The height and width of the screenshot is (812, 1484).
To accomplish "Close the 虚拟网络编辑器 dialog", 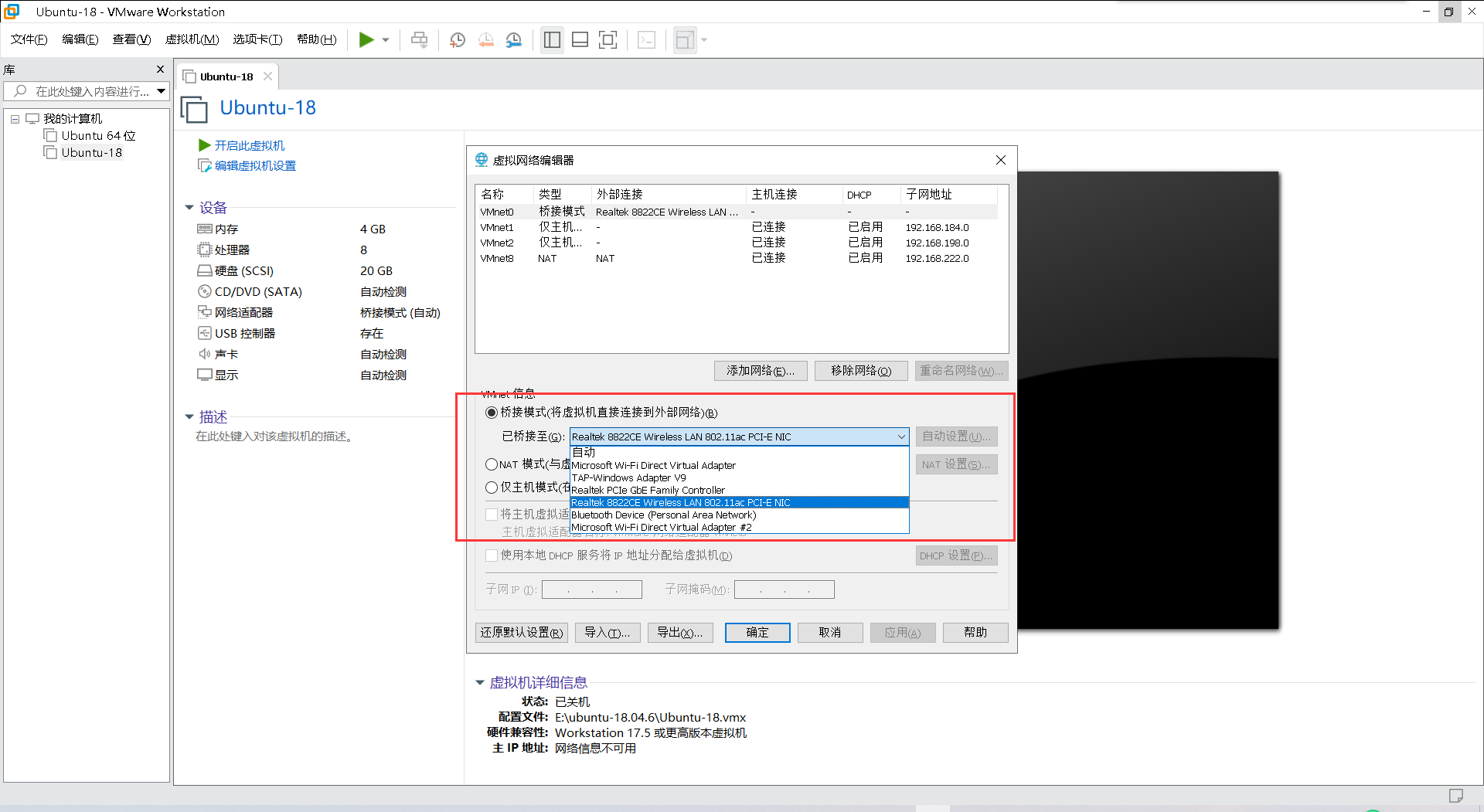I will (x=1001, y=160).
